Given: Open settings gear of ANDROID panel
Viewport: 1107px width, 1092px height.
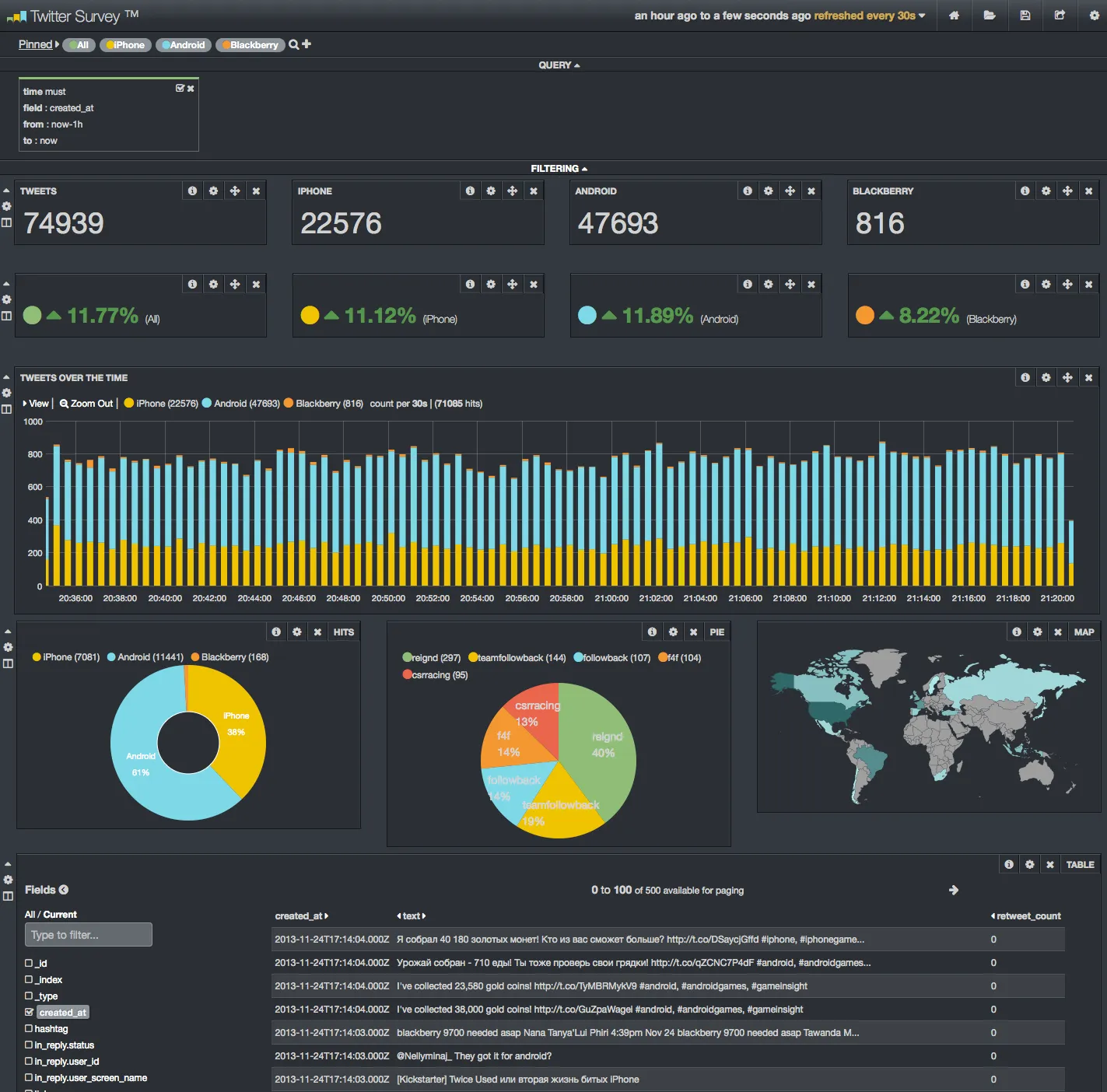Looking at the screenshot, I should pos(769,191).
